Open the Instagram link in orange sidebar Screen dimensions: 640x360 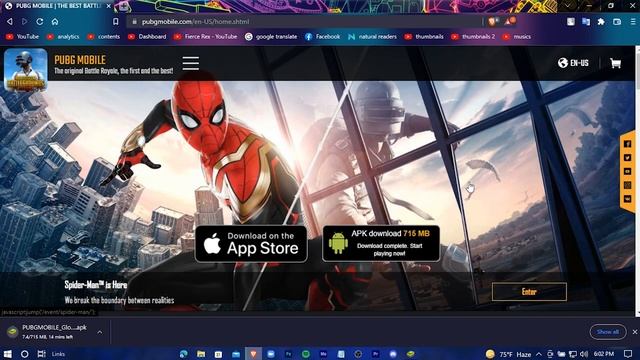(x=627, y=185)
